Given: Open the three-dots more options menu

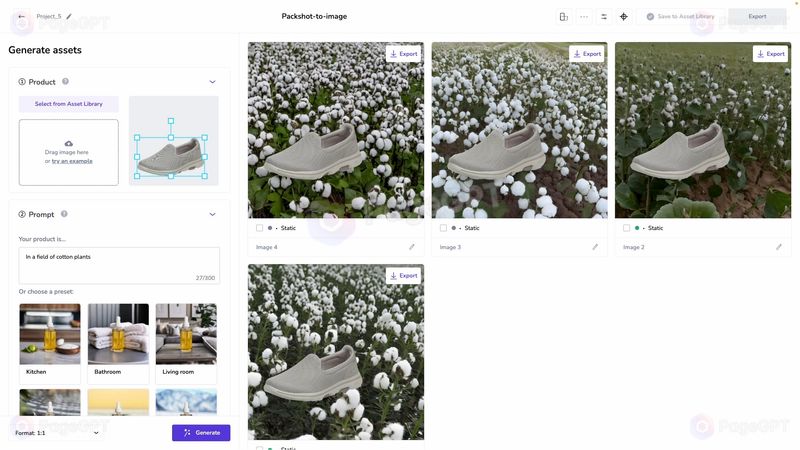Looking at the screenshot, I should pos(584,17).
